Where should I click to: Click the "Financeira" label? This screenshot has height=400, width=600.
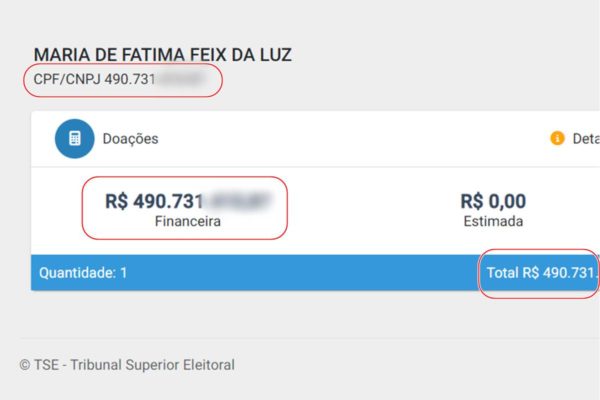point(187,221)
